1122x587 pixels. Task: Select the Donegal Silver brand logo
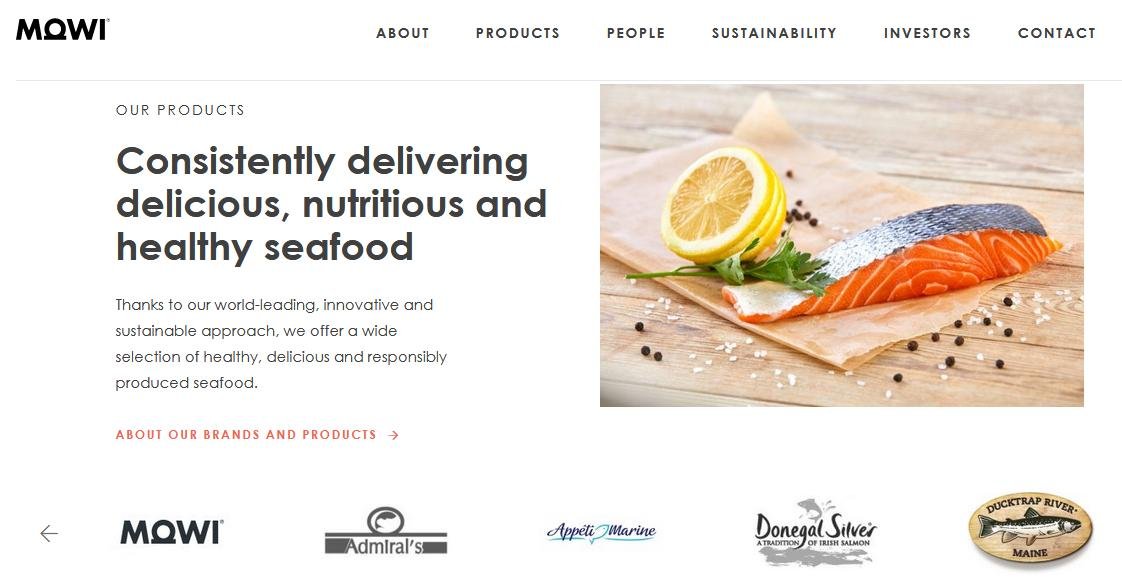tap(816, 531)
